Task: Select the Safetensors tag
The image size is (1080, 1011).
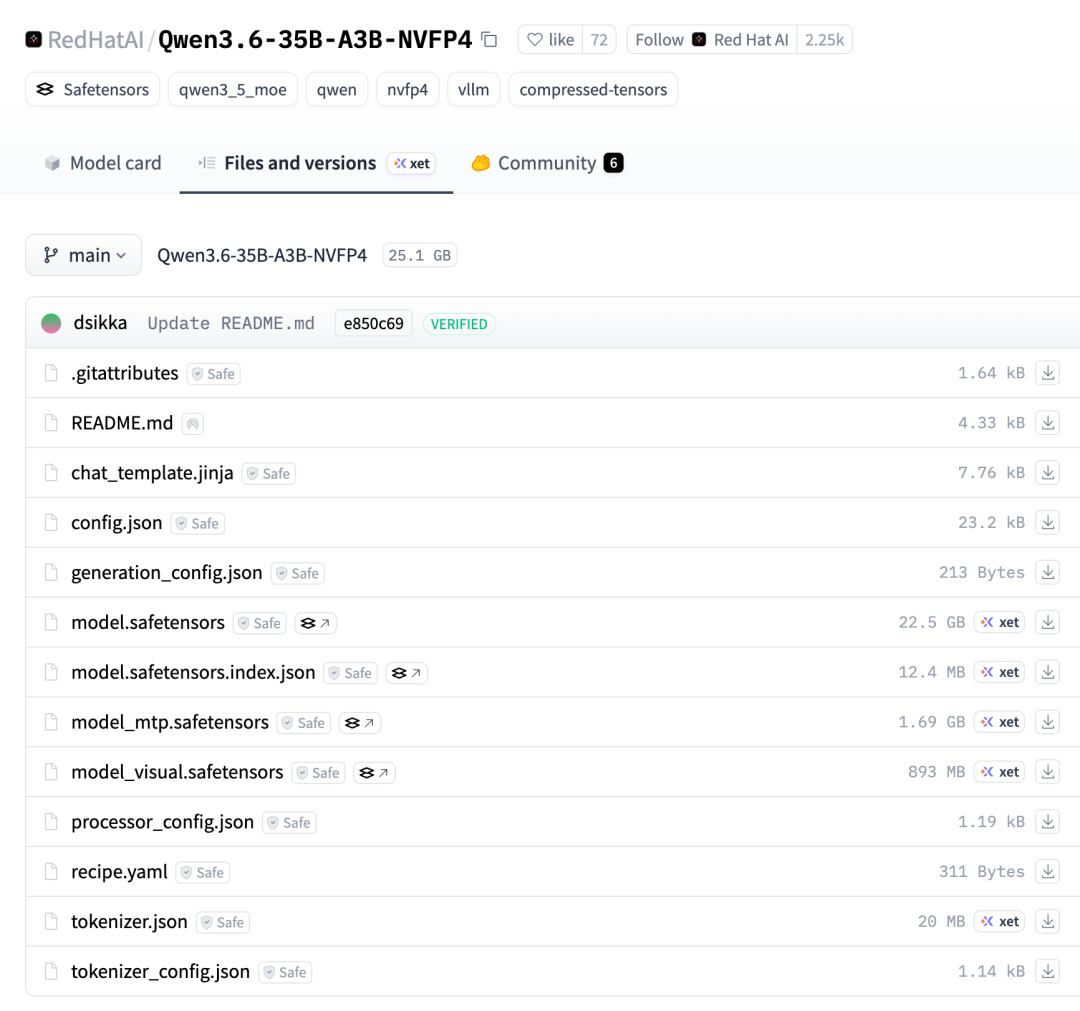Action: (92, 90)
